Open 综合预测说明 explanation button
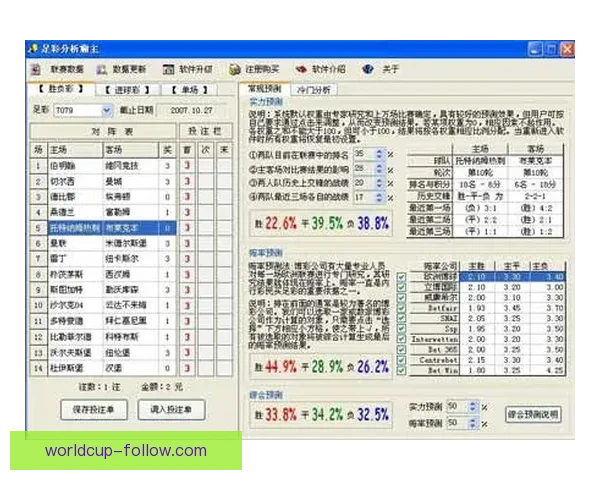The height and width of the screenshot is (480, 600). [533, 414]
